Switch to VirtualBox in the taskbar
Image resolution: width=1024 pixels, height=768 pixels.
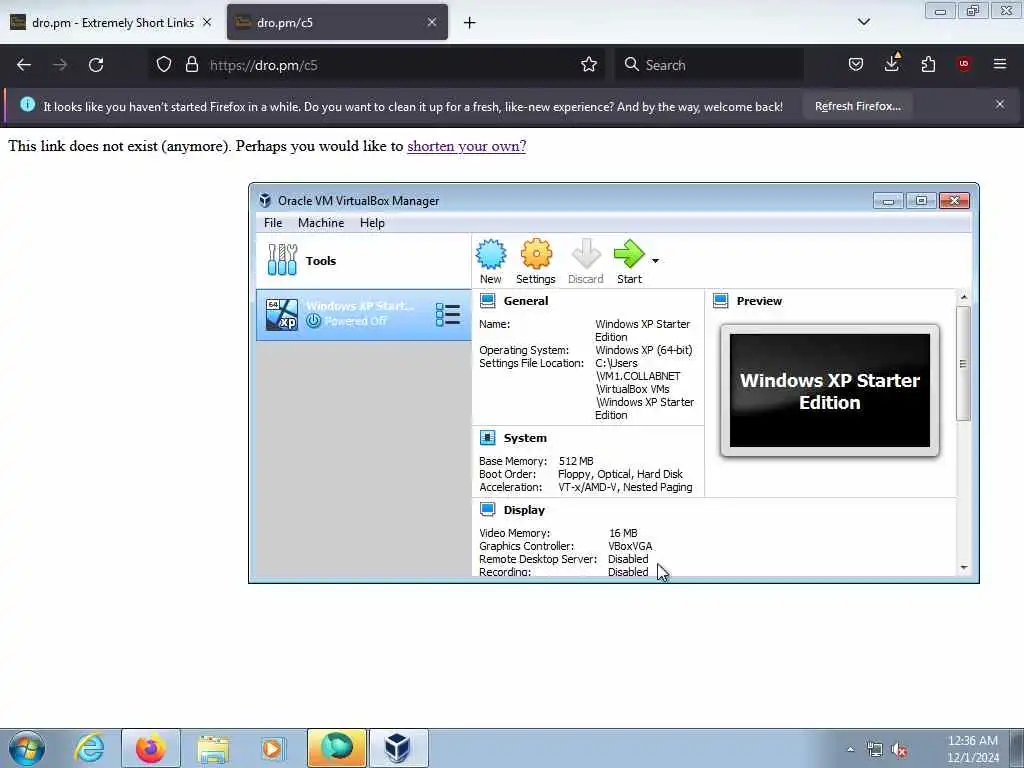[398, 748]
